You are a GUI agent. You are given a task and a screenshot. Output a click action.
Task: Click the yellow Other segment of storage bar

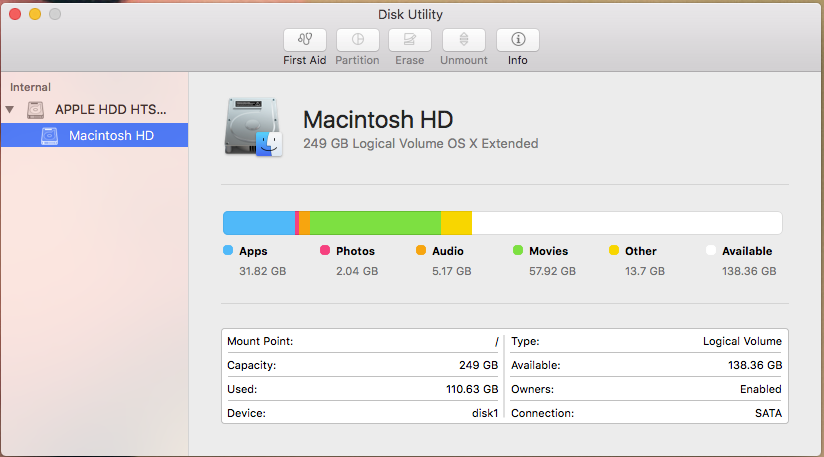(x=456, y=223)
